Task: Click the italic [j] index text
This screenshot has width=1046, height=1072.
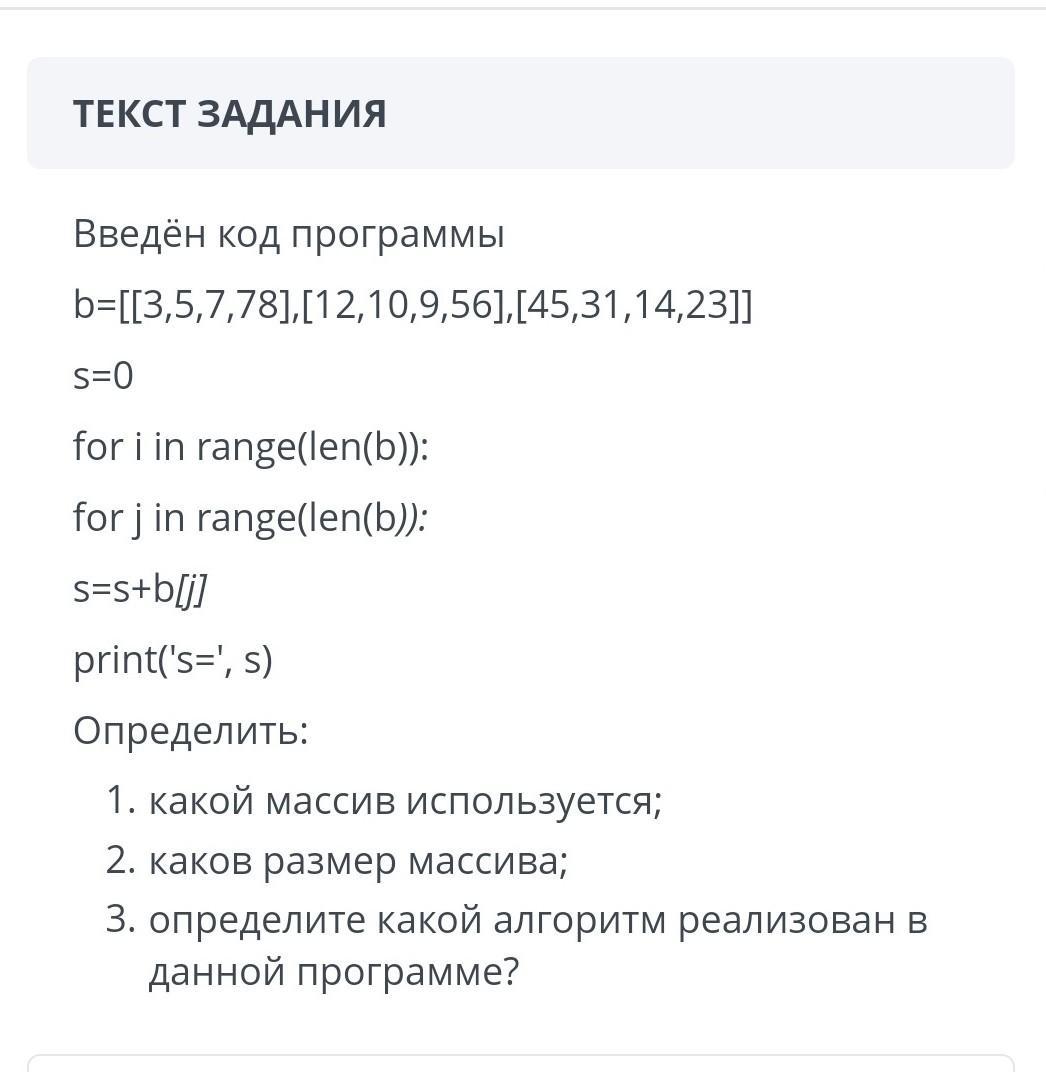Action: [191, 589]
